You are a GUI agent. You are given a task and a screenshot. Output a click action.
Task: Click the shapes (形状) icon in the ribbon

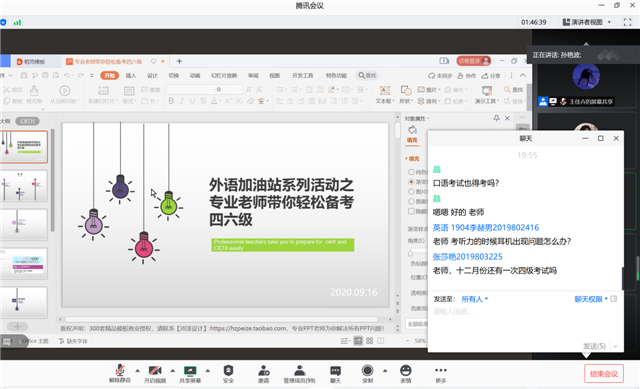point(406,90)
